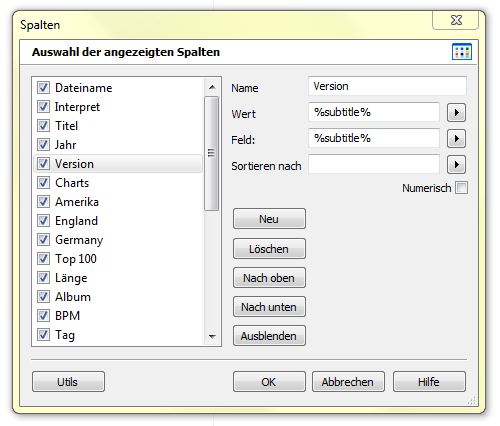Open the Utils button menu
This screenshot has width=500, height=426.
point(68,382)
